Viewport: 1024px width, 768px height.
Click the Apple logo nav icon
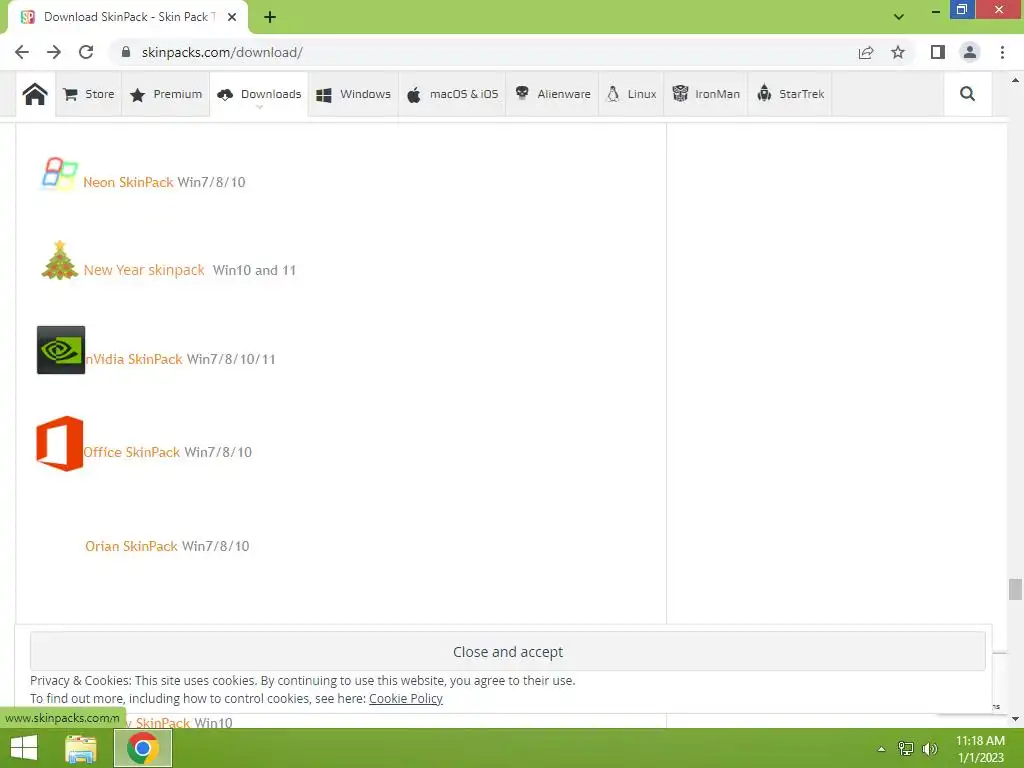(414, 95)
